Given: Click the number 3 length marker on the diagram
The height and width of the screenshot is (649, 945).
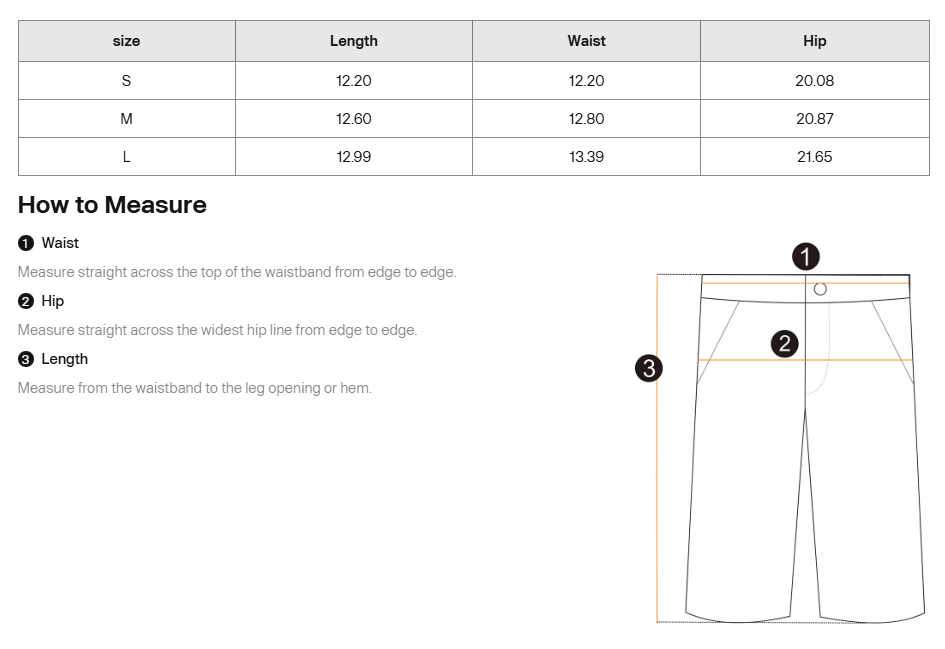Looking at the screenshot, I should click(x=649, y=368).
